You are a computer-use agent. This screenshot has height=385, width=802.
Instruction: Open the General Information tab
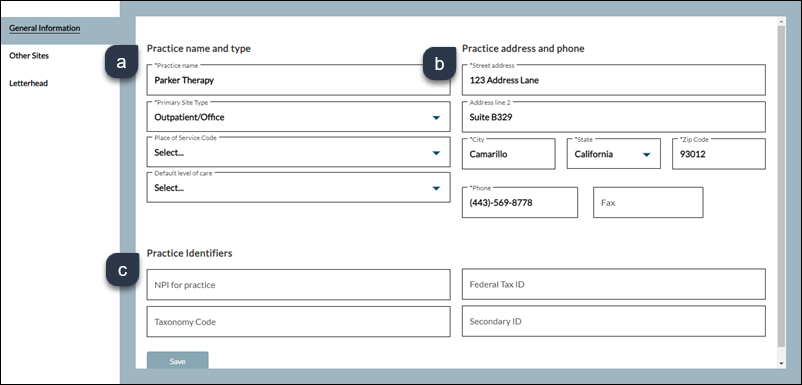click(44, 28)
